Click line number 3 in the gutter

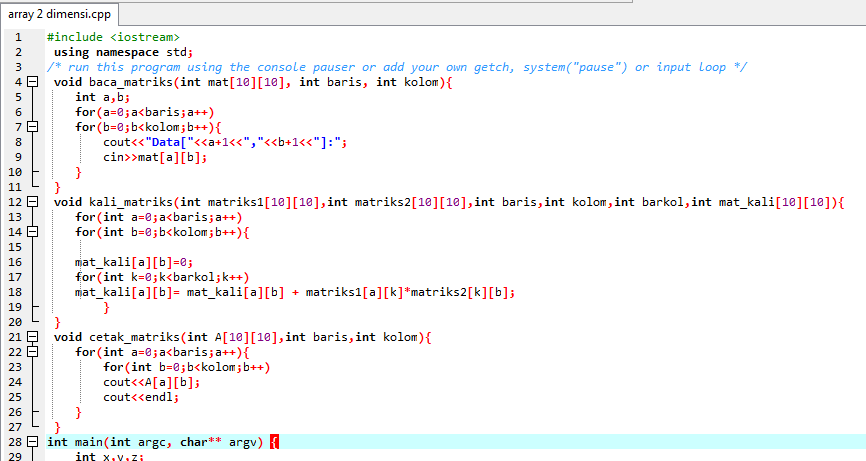18,67
